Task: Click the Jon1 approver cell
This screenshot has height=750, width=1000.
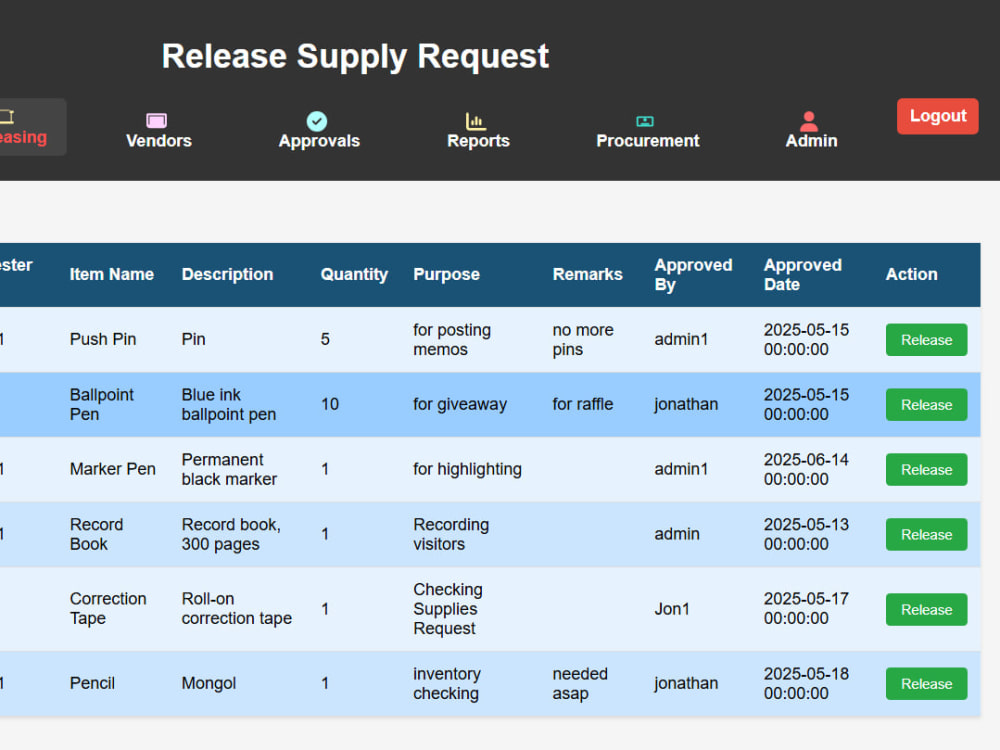Action: pyautogui.click(x=672, y=609)
